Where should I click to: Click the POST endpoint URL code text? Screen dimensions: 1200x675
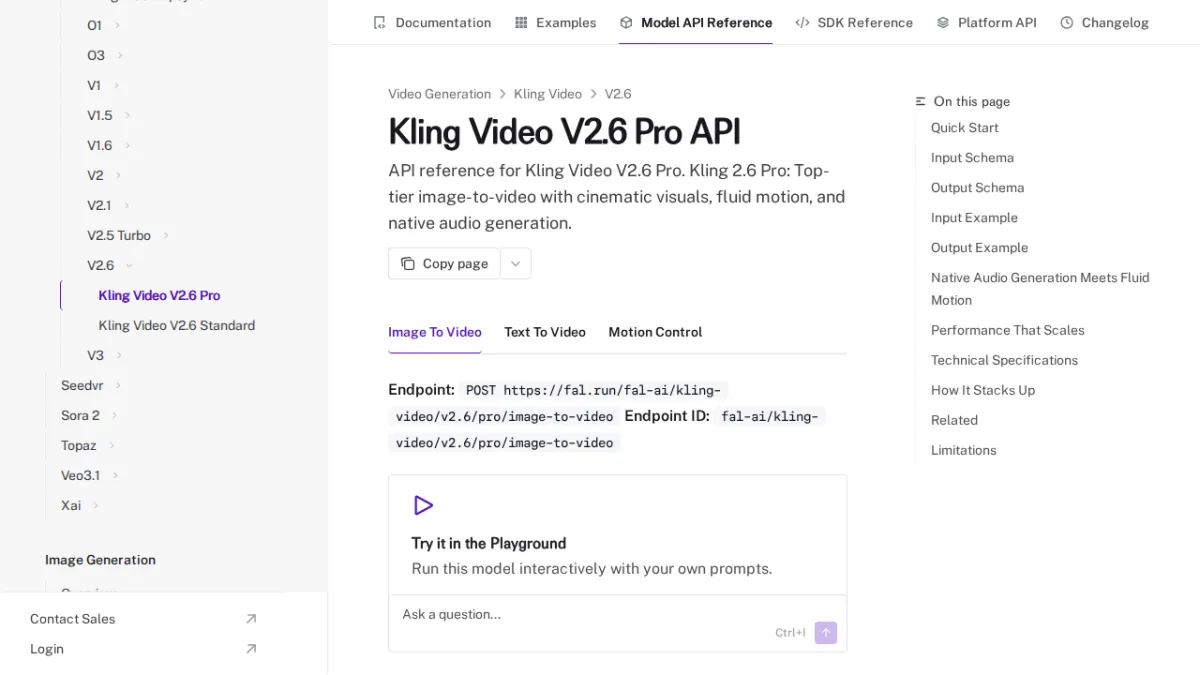click(557, 403)
